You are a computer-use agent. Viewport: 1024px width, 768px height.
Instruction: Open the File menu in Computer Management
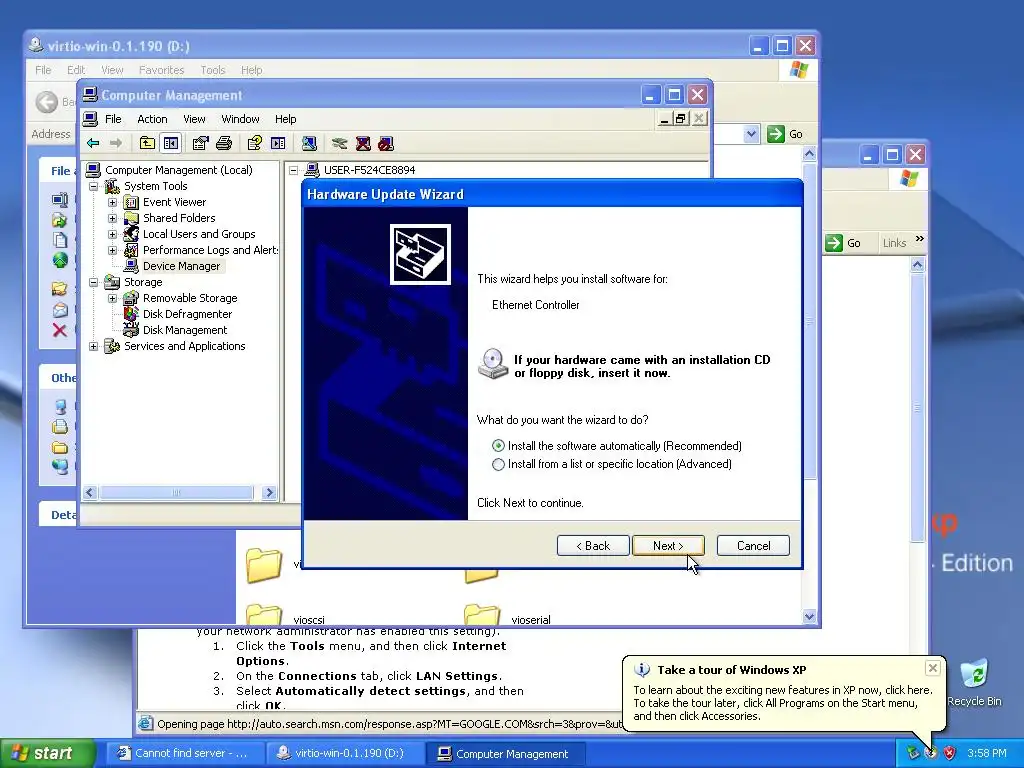click(113, 119)
